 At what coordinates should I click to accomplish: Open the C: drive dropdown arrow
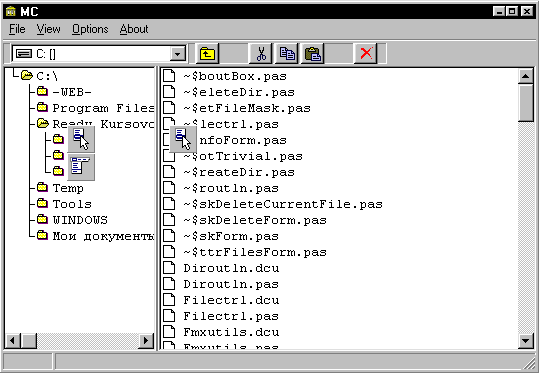[178, 54]
